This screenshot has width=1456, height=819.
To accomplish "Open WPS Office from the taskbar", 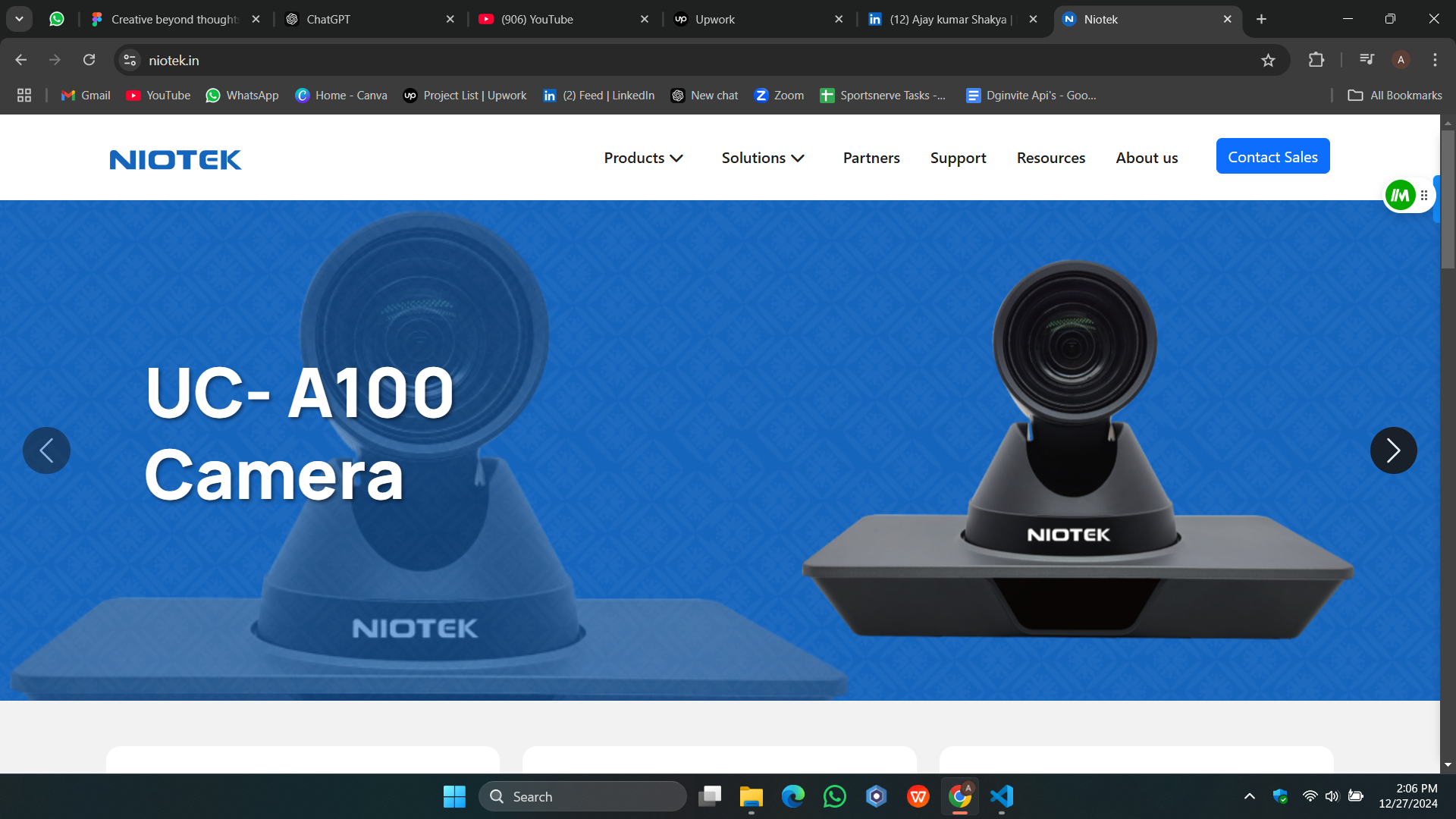I will coord(918,796).
